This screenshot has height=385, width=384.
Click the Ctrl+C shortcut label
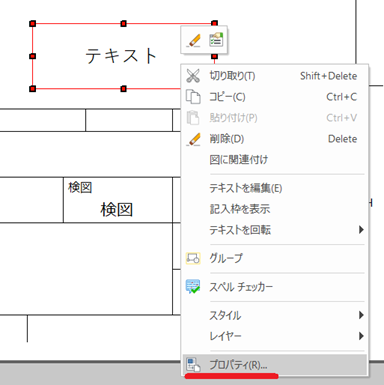coord(341,97)
